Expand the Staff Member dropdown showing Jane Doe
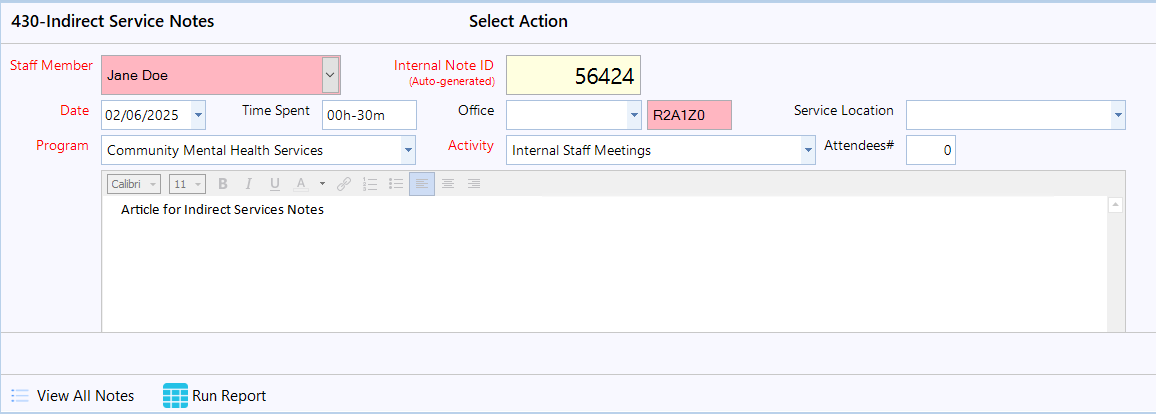The image size is (1156, 414). [x=330, y=74]
